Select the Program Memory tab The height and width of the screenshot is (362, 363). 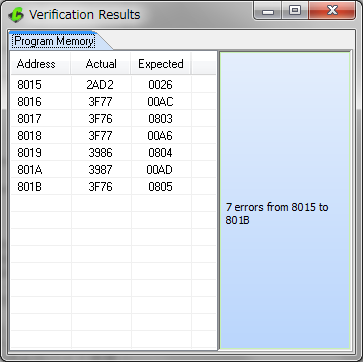pyautogui.click(x=54, y=41)
